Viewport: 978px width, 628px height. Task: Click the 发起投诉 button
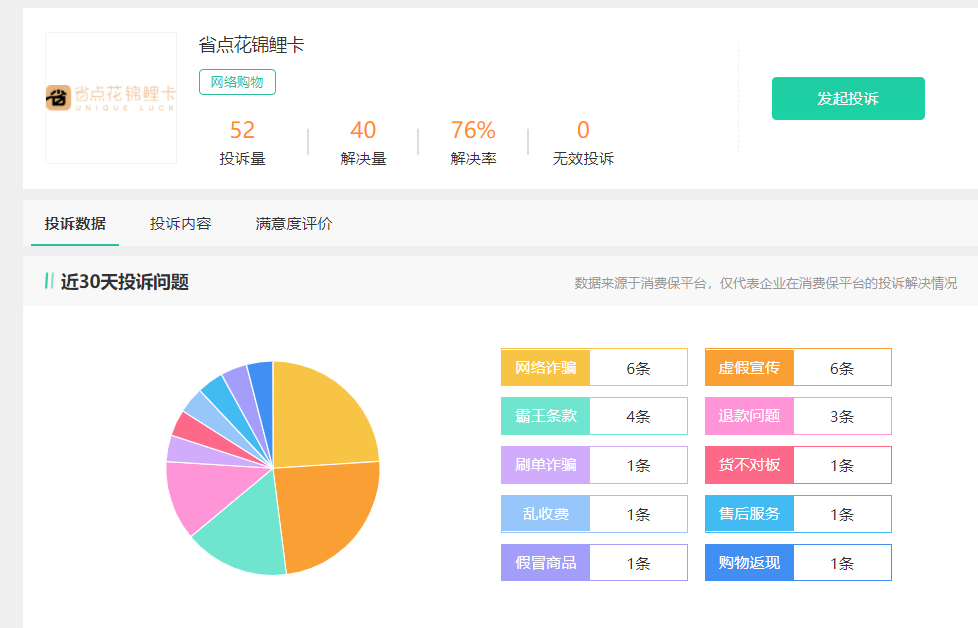(x=848, y=98)
